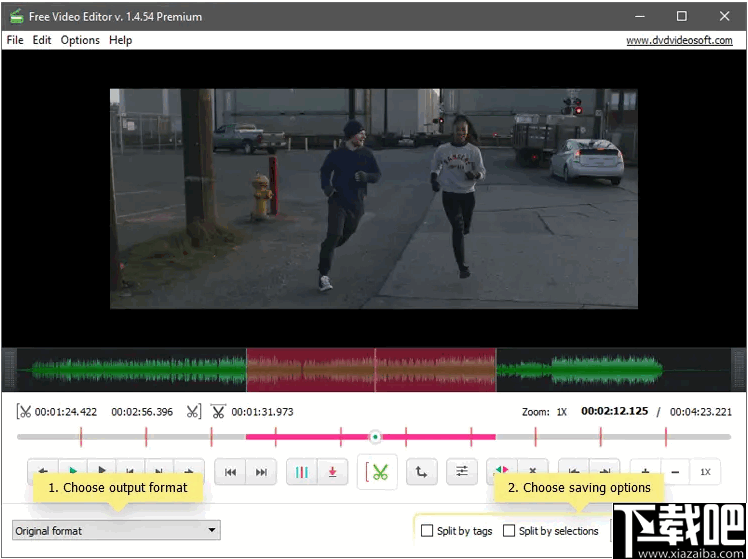Click the step-back arrow button
The height and width of the screenshot is (559, 748).
coord(43,470)
